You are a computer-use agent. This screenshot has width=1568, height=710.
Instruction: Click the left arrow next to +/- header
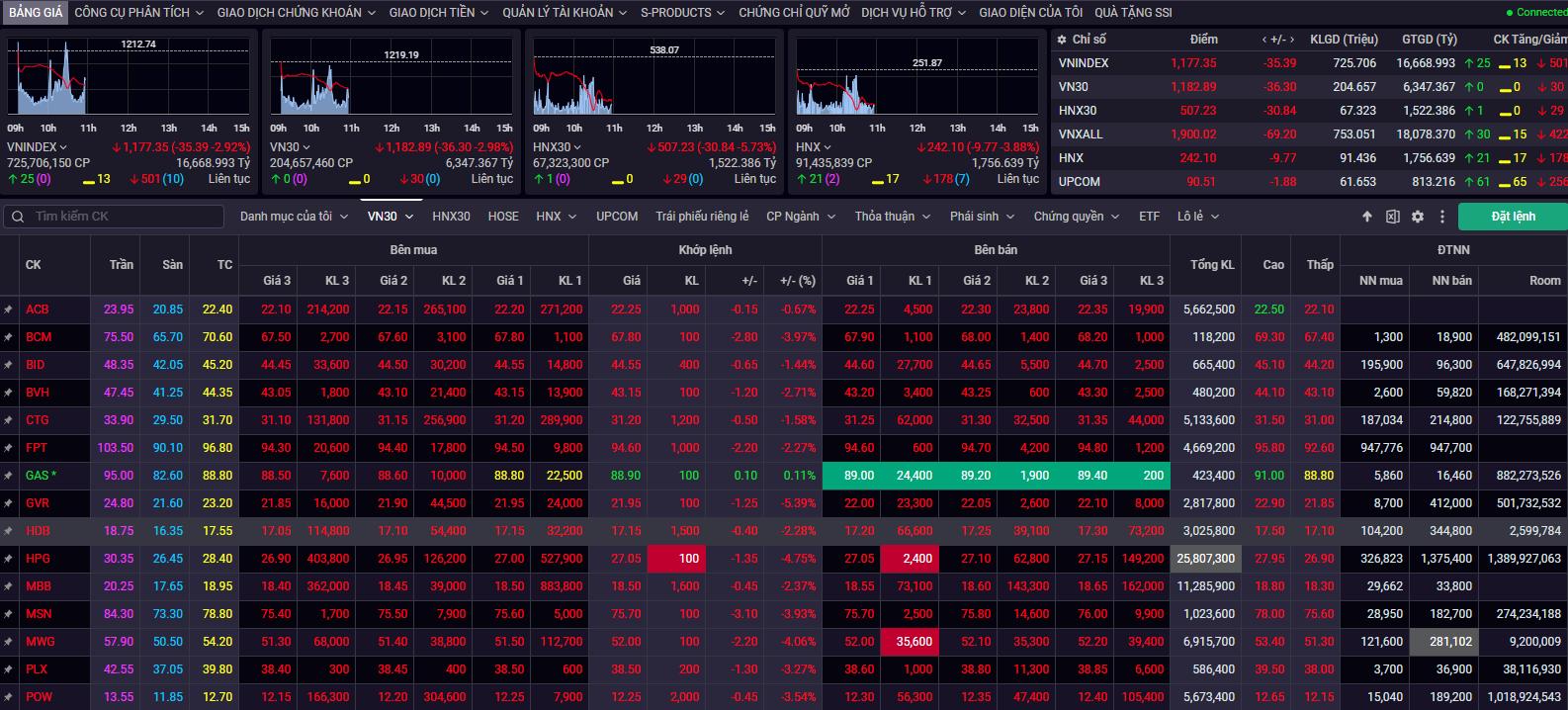click(x=1264, y=40)
